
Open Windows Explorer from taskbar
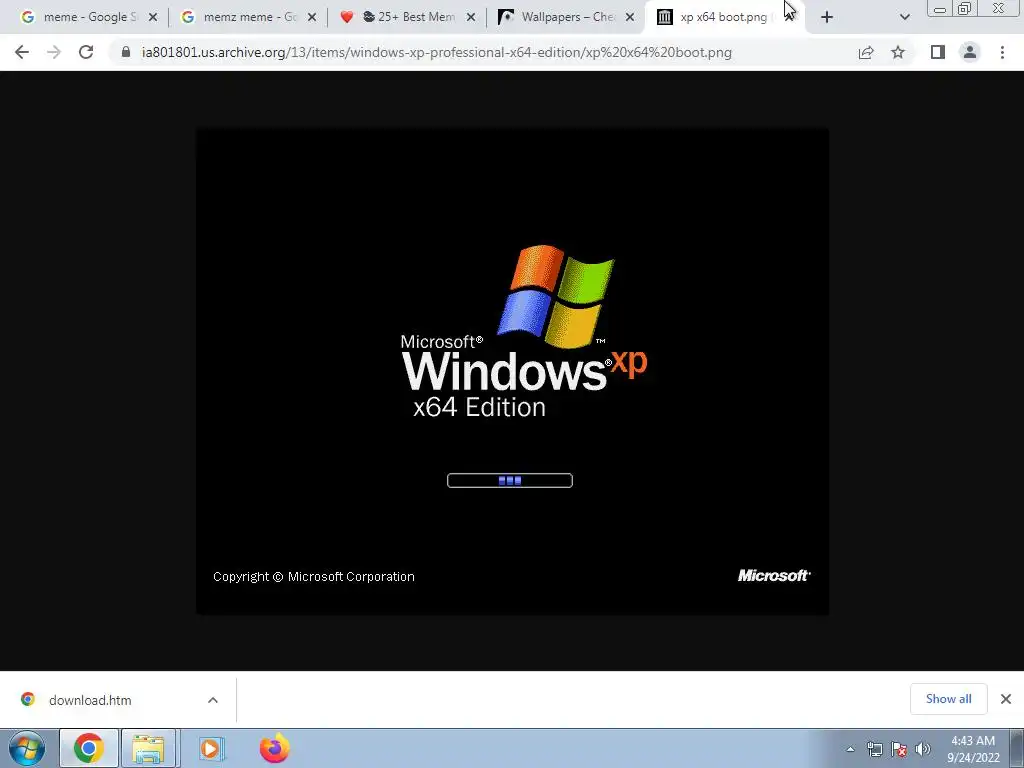click(x=148, y=748)
